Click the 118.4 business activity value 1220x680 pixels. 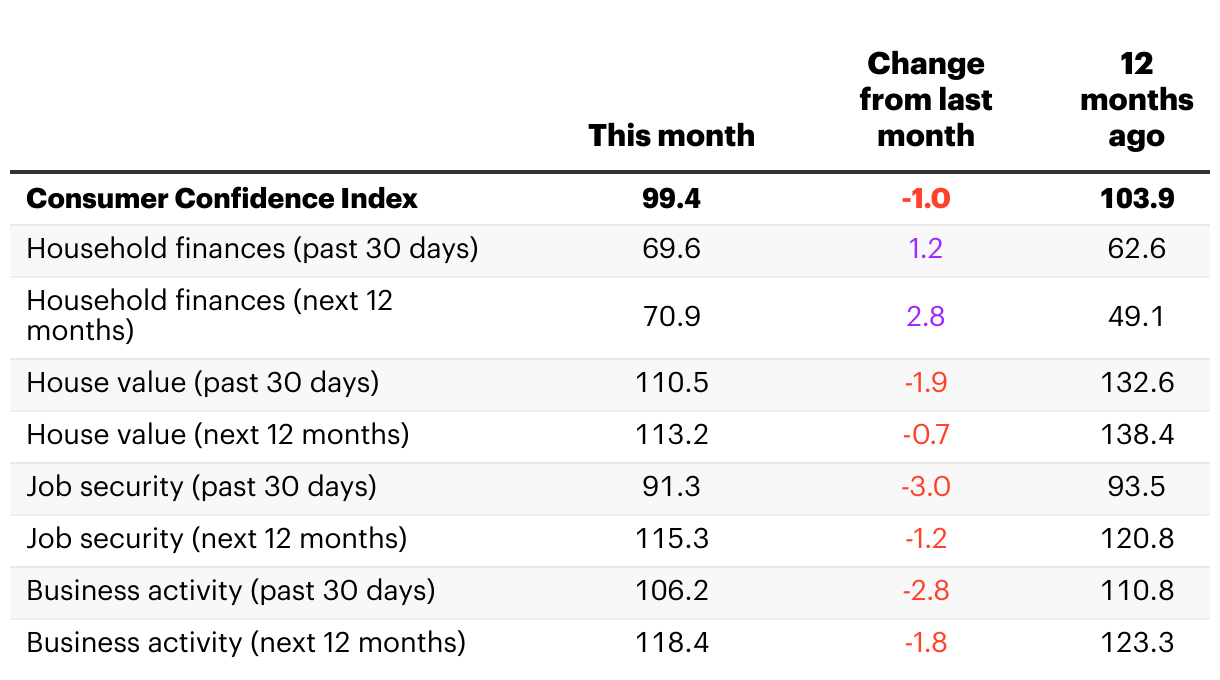coord(671,642)
